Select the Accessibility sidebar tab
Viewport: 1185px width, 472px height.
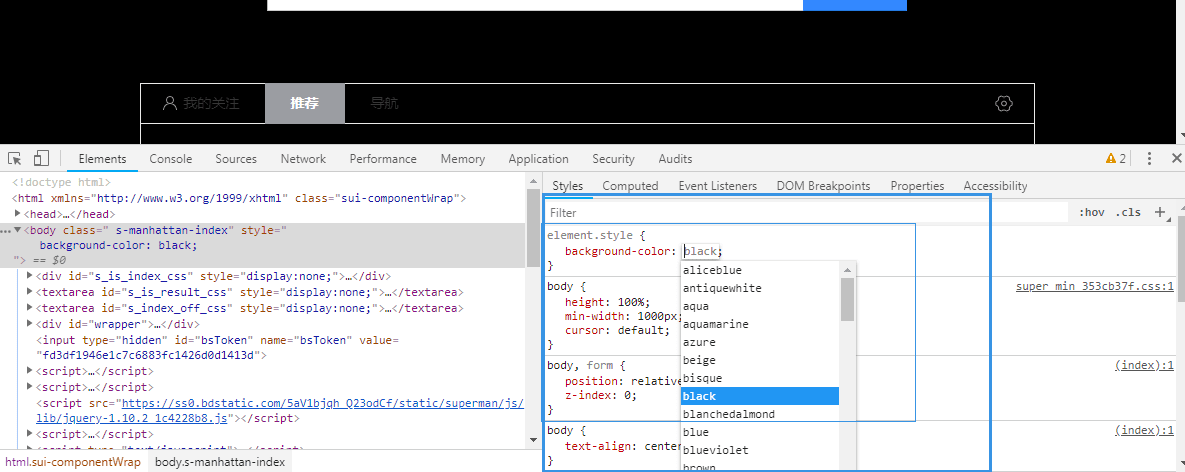tap(995, 186)
